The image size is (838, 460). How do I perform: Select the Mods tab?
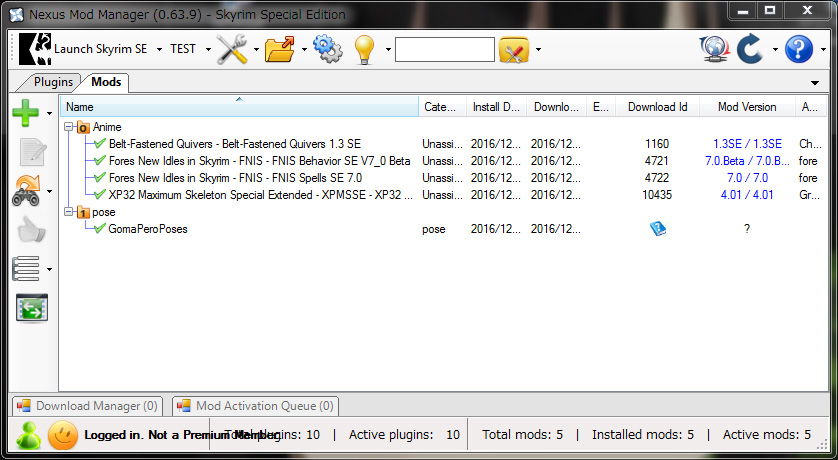[106, 82]
